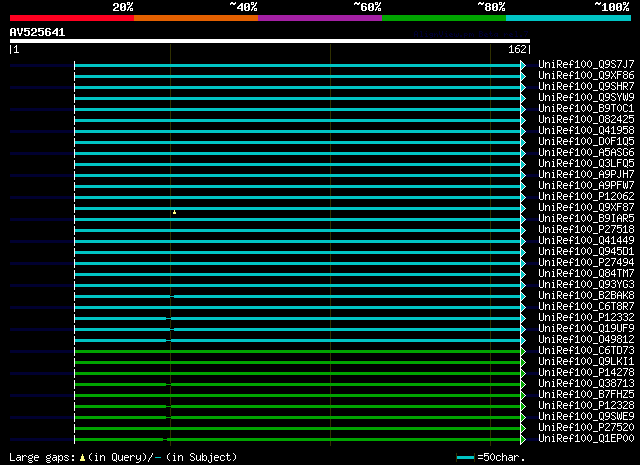Select the UniRef100_P27520 label
This screenshot has height=465, width=640.
tap(586, 428)
